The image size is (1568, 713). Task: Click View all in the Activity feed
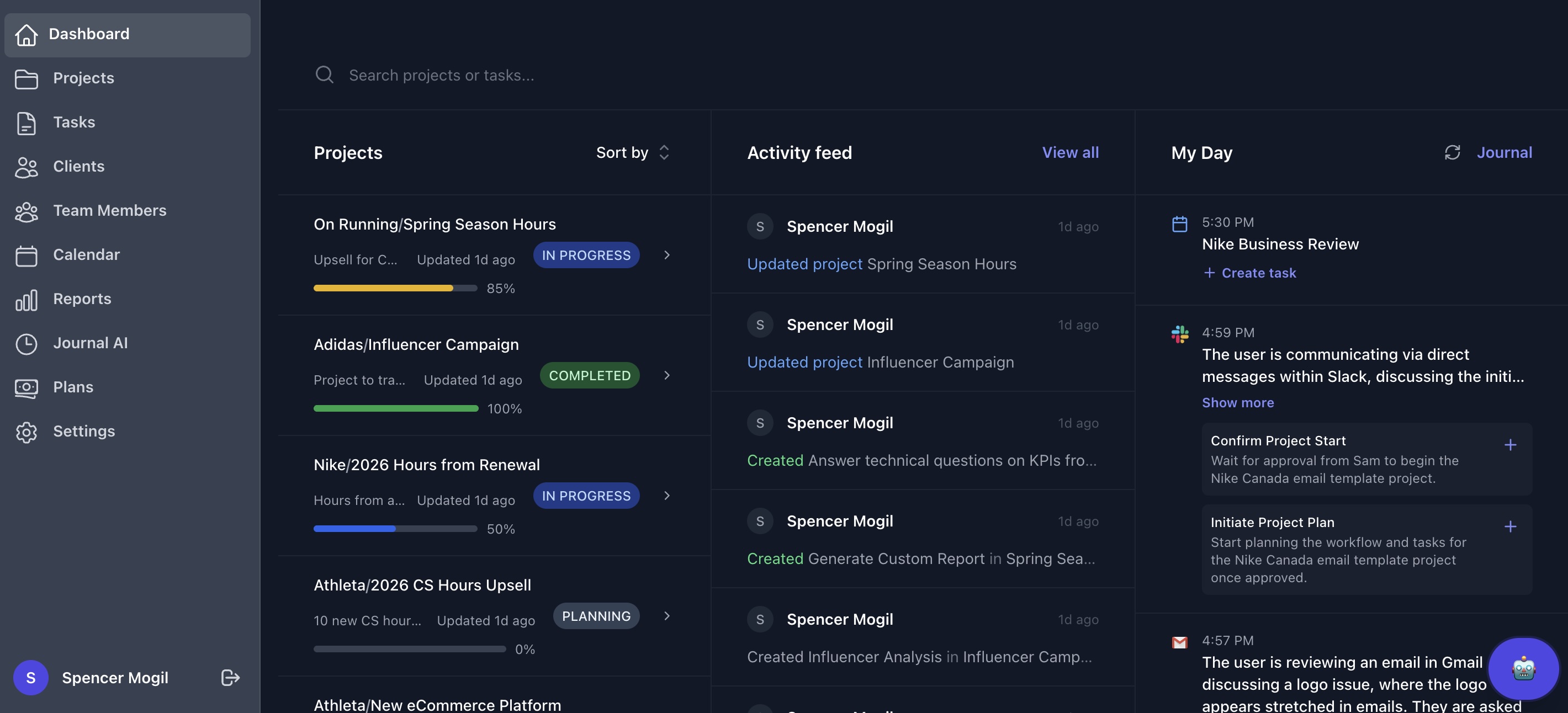[1070, 152]
